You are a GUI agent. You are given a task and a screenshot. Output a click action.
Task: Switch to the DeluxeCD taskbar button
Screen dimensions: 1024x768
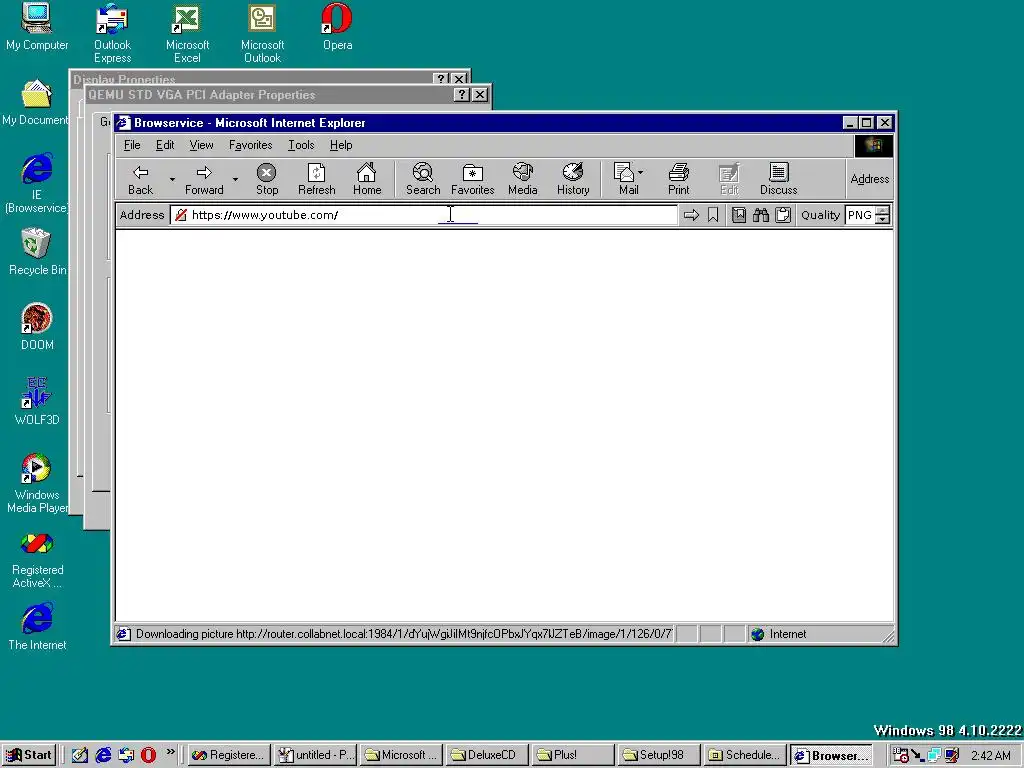487,755
